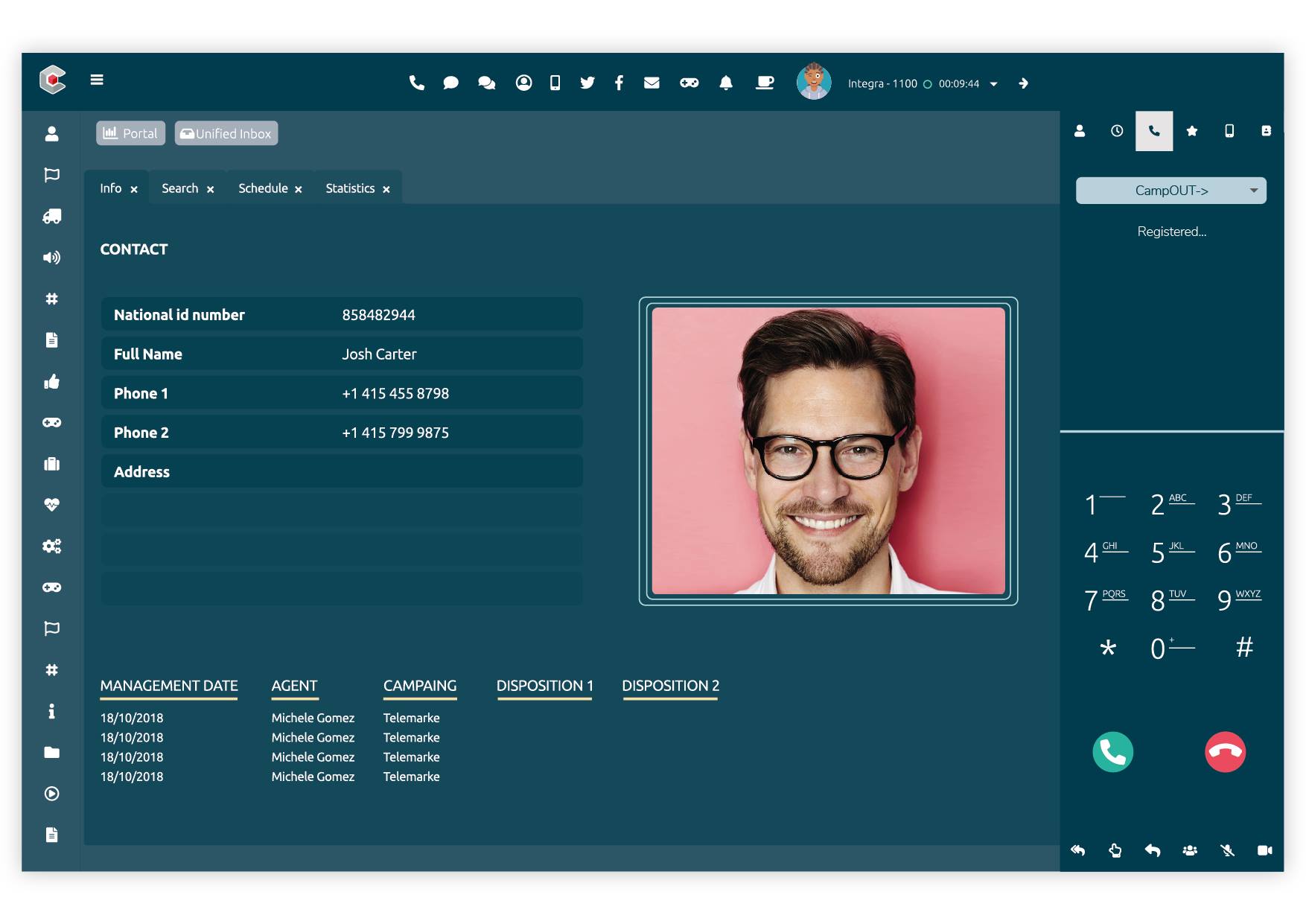
Task: Expand the CampOUT-> dropdown
Action: click(x=1170, y=191)
